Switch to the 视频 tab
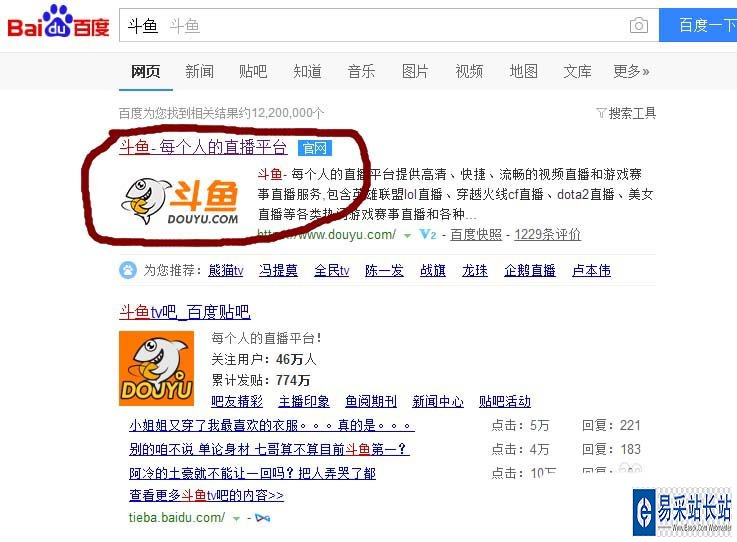The height and width of the screenshot is (542, 737). pos(469,71)
